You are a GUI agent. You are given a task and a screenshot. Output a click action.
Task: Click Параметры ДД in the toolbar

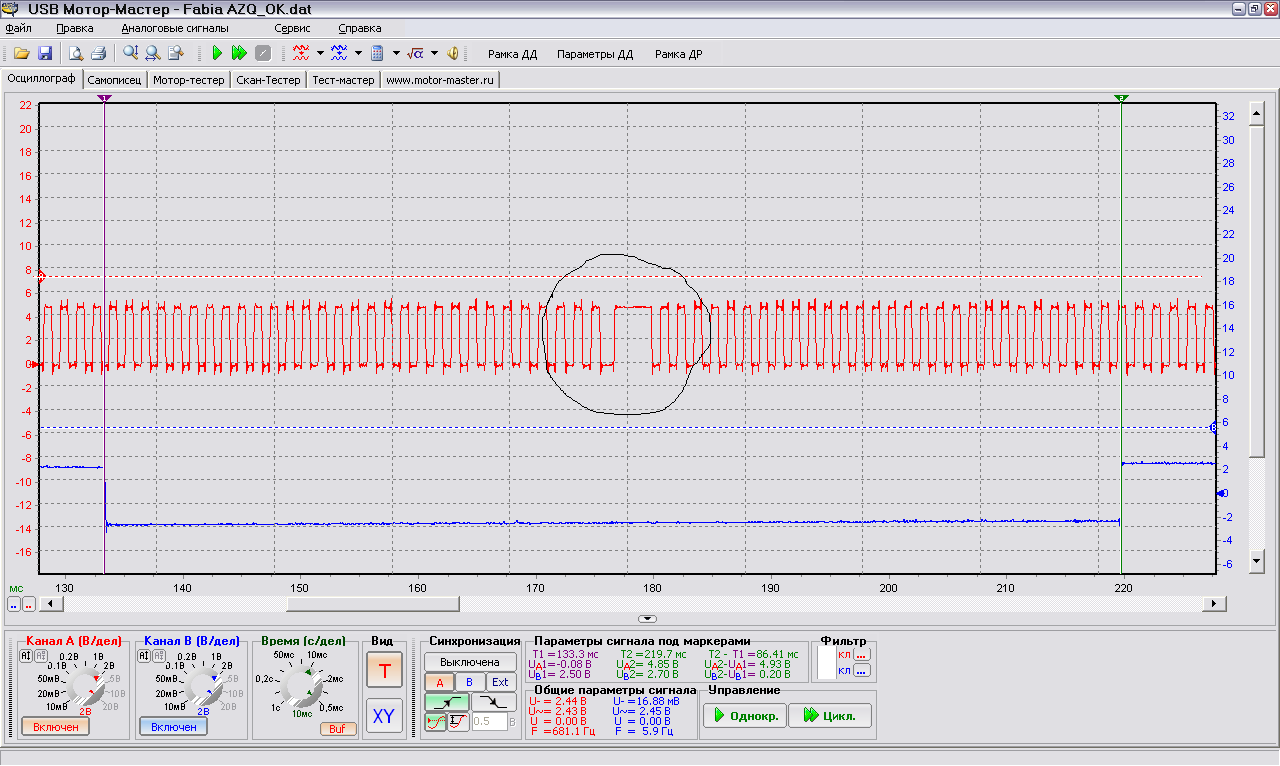coord(595,55)
